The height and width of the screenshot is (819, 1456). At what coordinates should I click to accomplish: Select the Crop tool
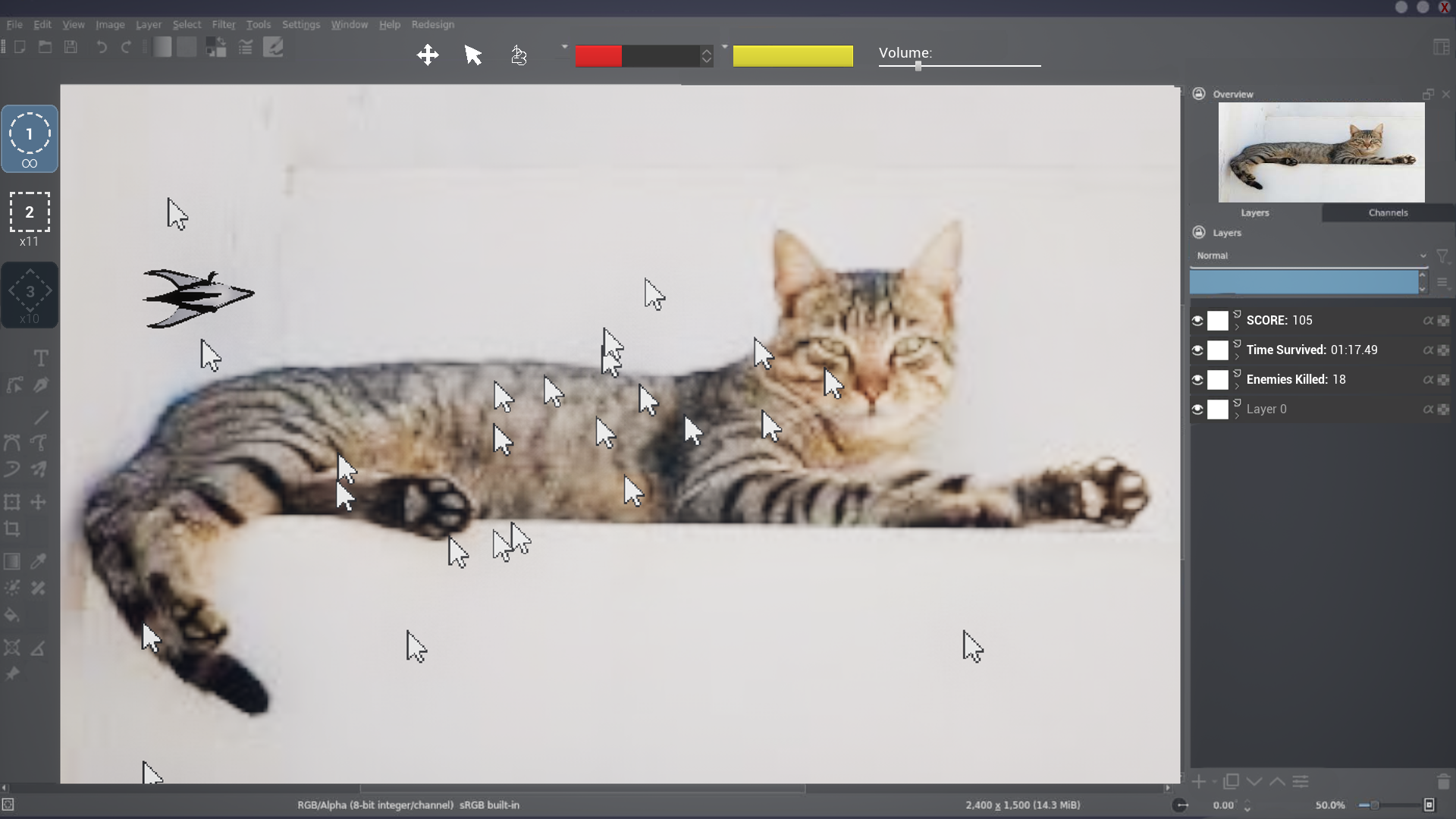pyautogui.click(x=12, y=529)
